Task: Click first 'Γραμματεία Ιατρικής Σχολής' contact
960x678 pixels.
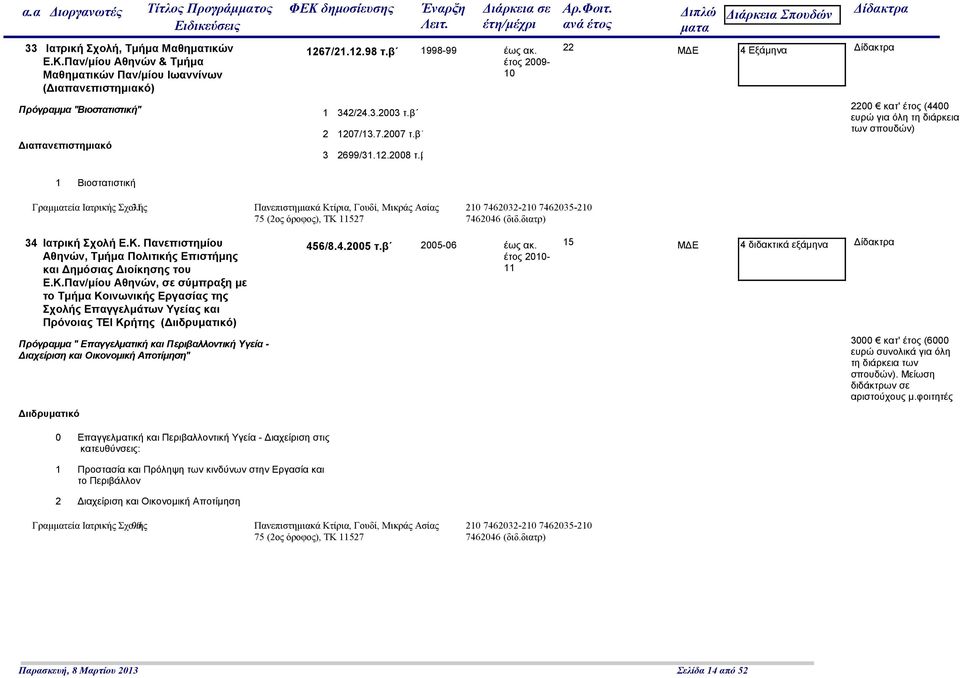Action: [89, 208]
